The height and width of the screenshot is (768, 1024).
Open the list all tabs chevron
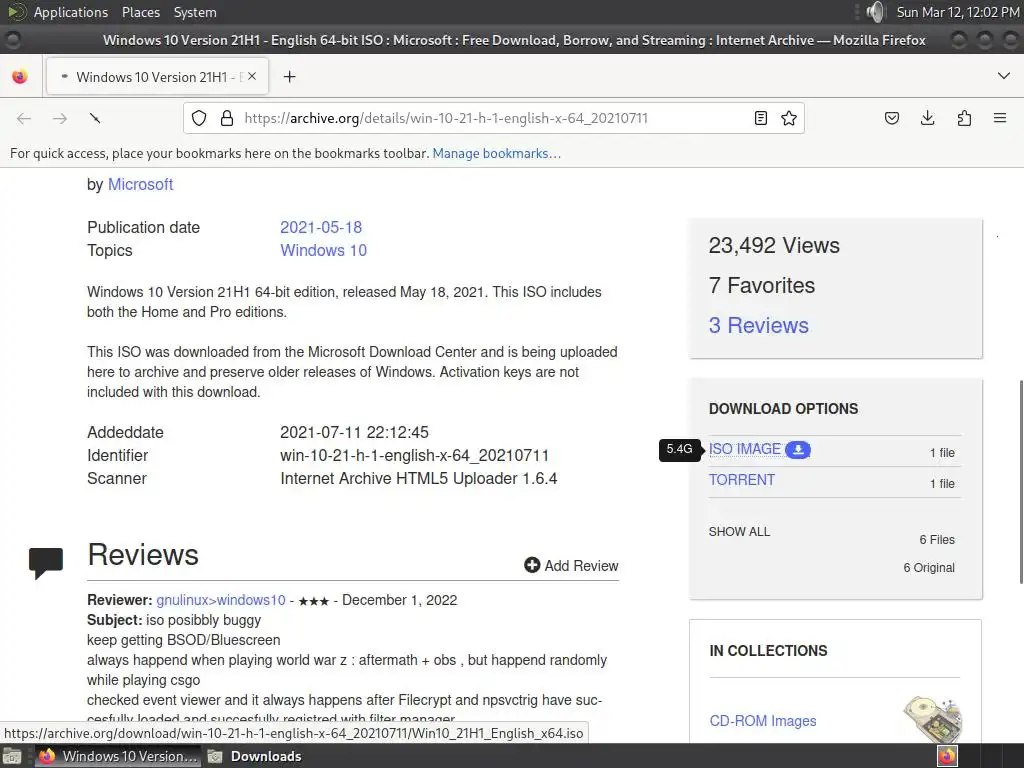pos(1004,76)
